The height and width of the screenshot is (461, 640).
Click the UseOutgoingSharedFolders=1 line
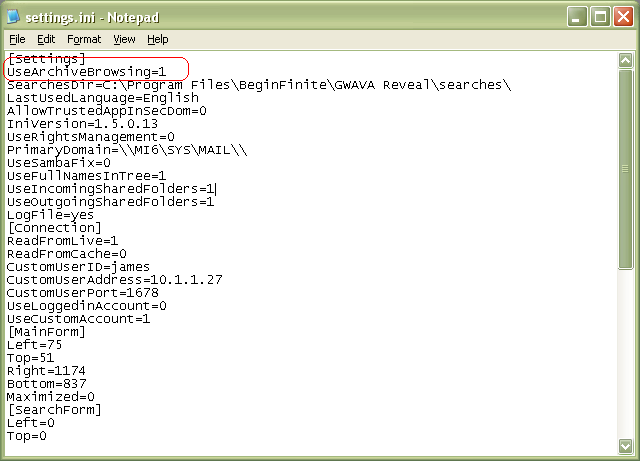111,202
